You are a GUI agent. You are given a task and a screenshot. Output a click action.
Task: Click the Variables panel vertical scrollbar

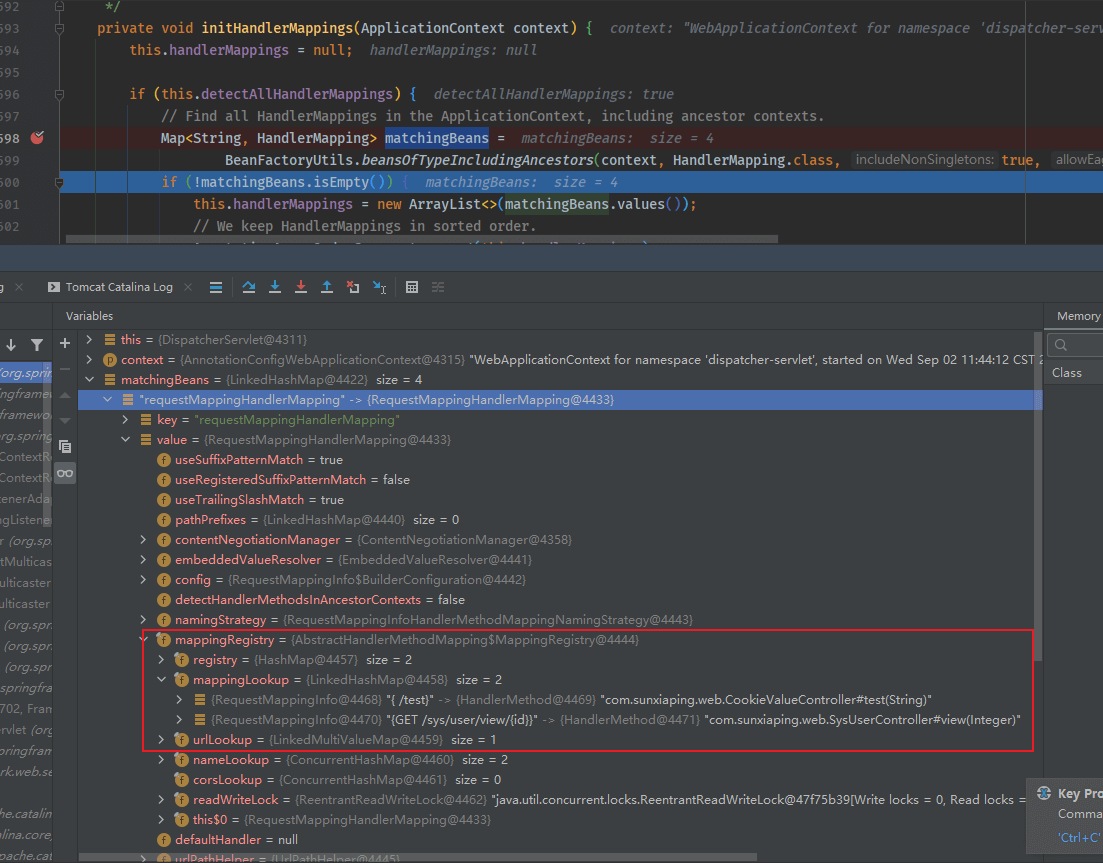[x=1038, y=496]
